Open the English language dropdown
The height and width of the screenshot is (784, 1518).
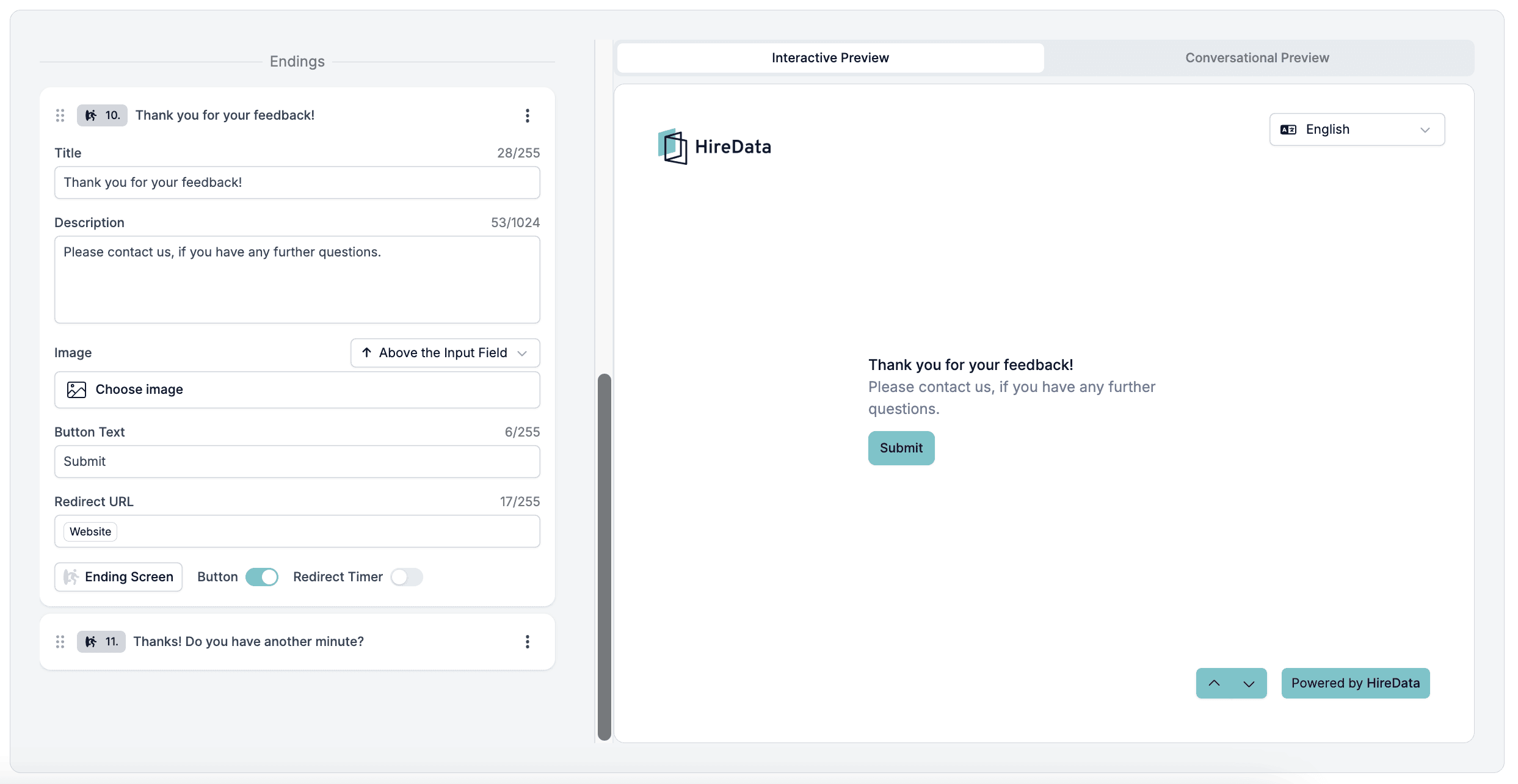[1357, 129]
